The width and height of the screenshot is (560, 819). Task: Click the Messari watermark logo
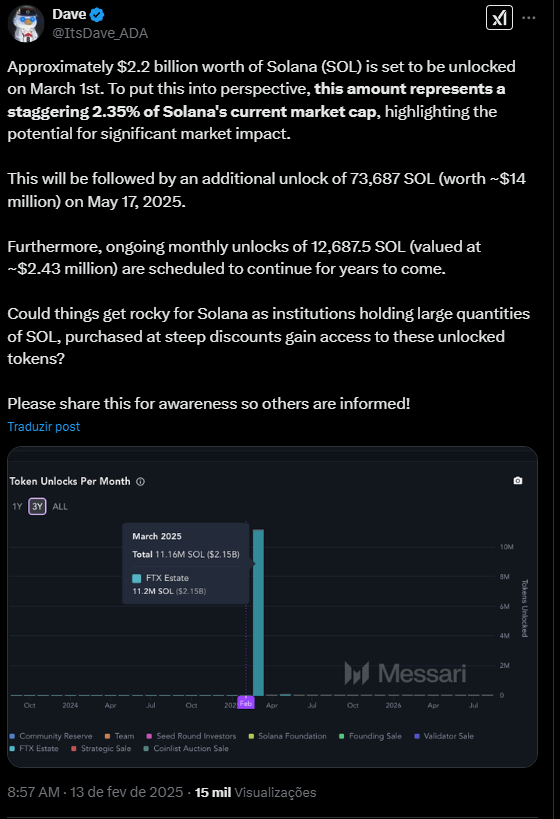pyautogui.click(x=405, y=673)
